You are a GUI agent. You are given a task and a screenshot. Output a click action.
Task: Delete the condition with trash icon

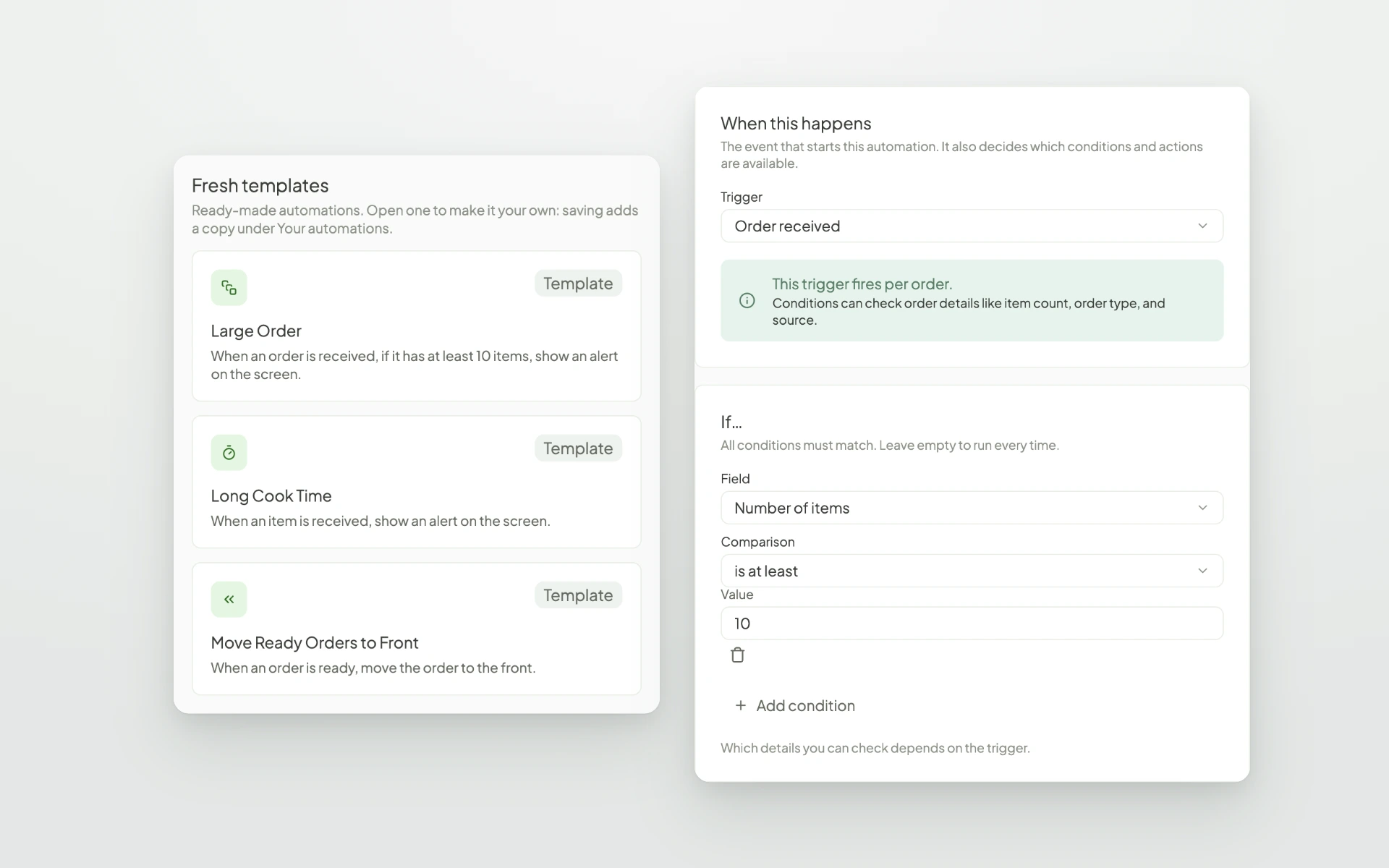point(737,655)
